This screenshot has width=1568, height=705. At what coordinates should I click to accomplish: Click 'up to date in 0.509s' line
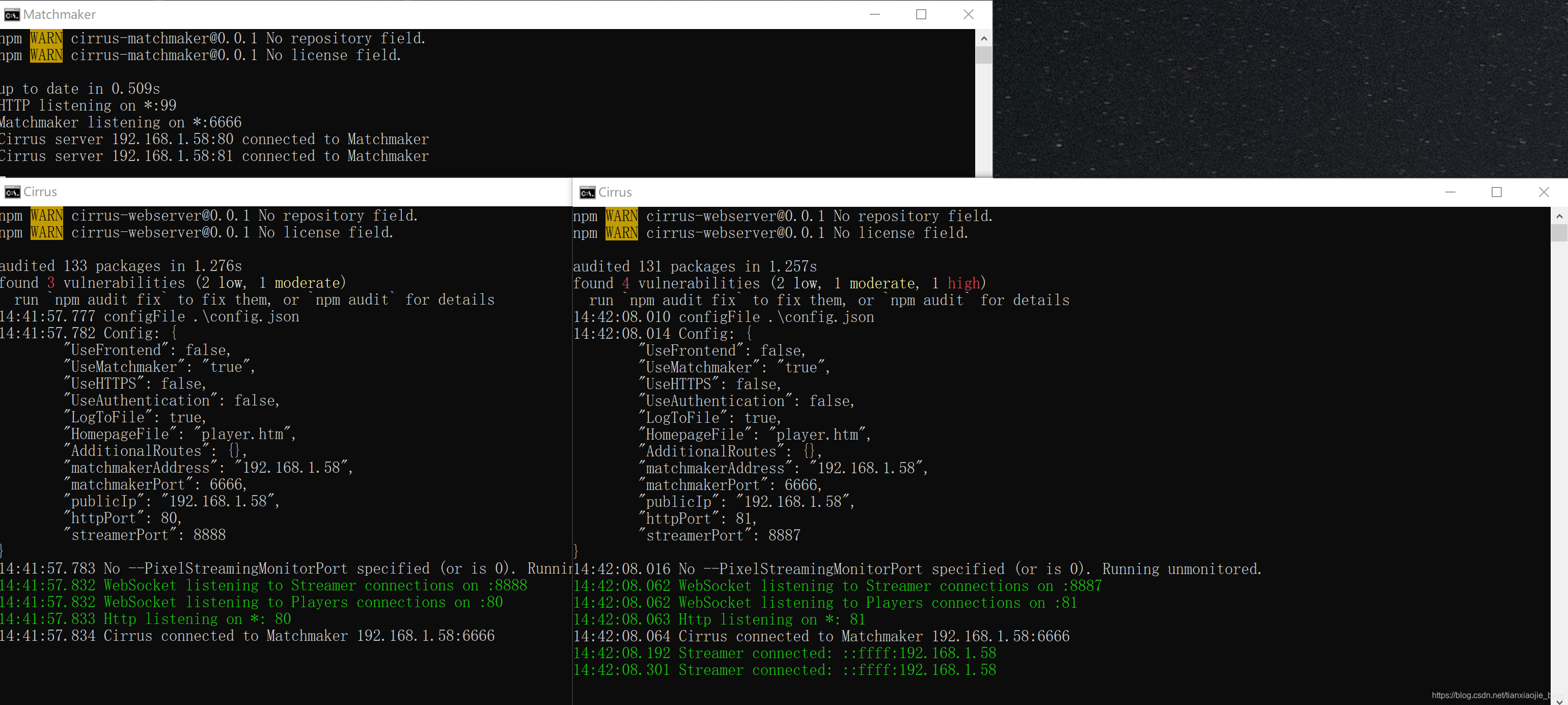(x=80, y=90)
